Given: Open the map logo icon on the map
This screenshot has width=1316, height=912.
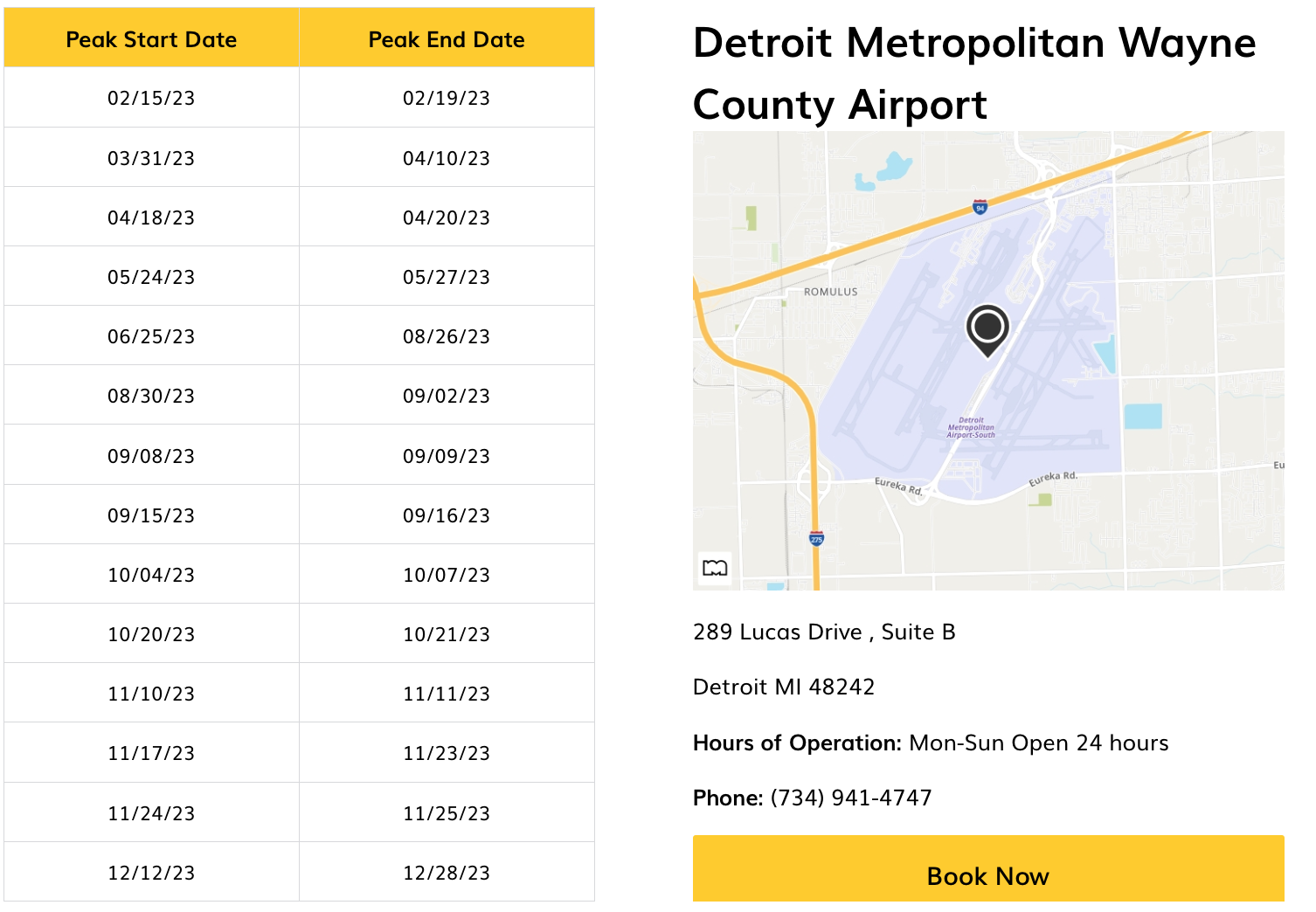Looking at the screenshot, I should (x=715, y=569).
